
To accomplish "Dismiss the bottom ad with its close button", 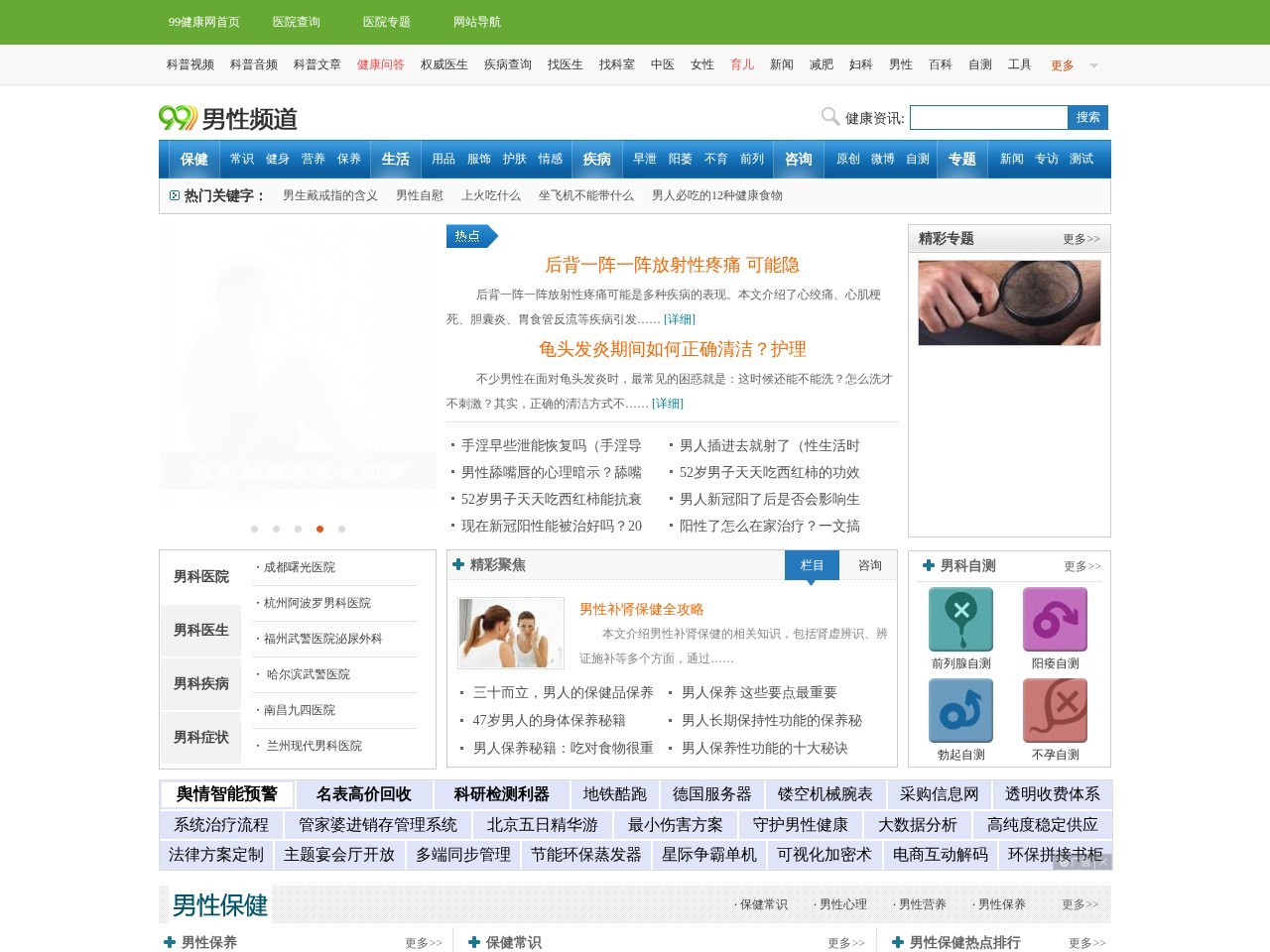I will click(x=1104, y=863).
